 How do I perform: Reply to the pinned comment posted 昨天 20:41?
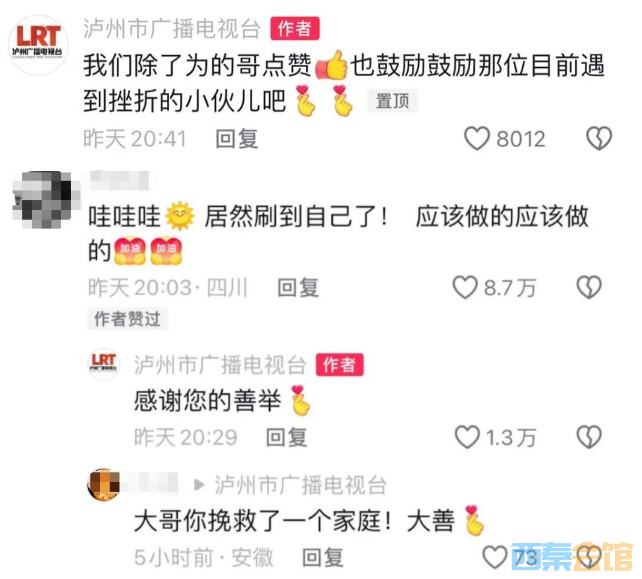[237, 138]
